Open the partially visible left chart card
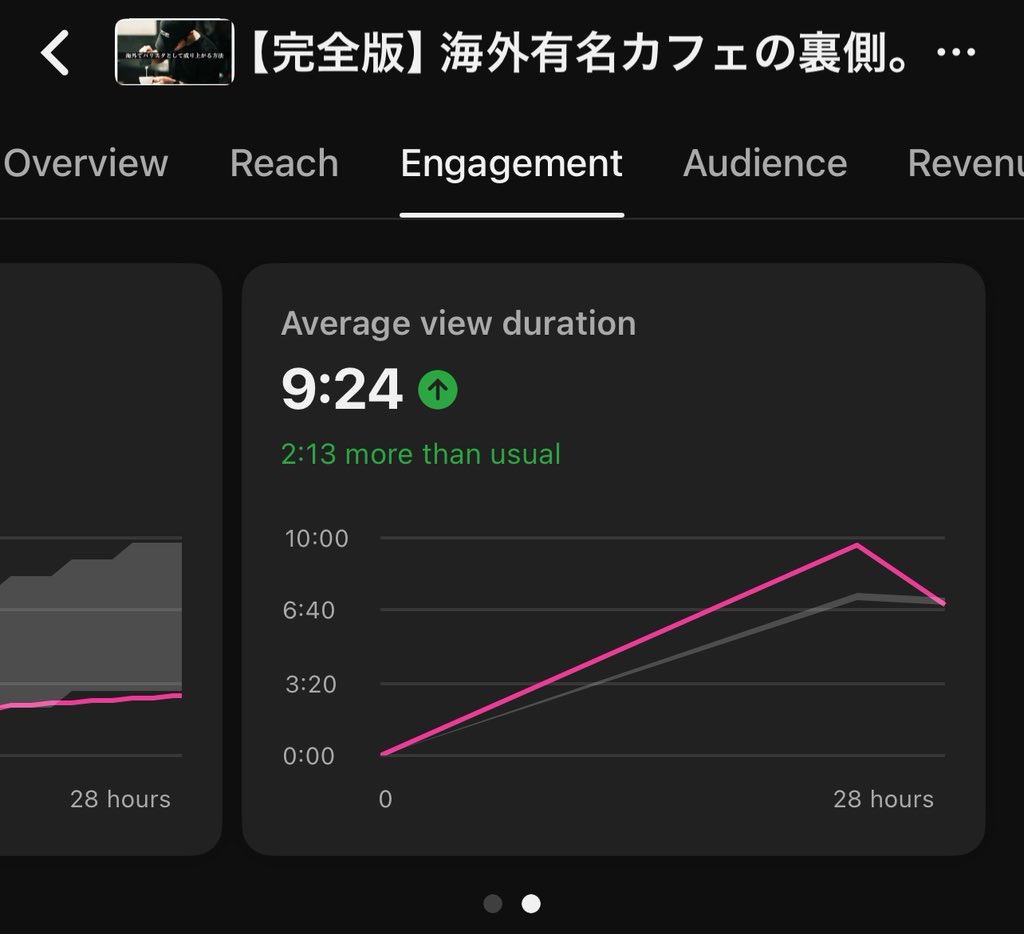 pos(110,559)
